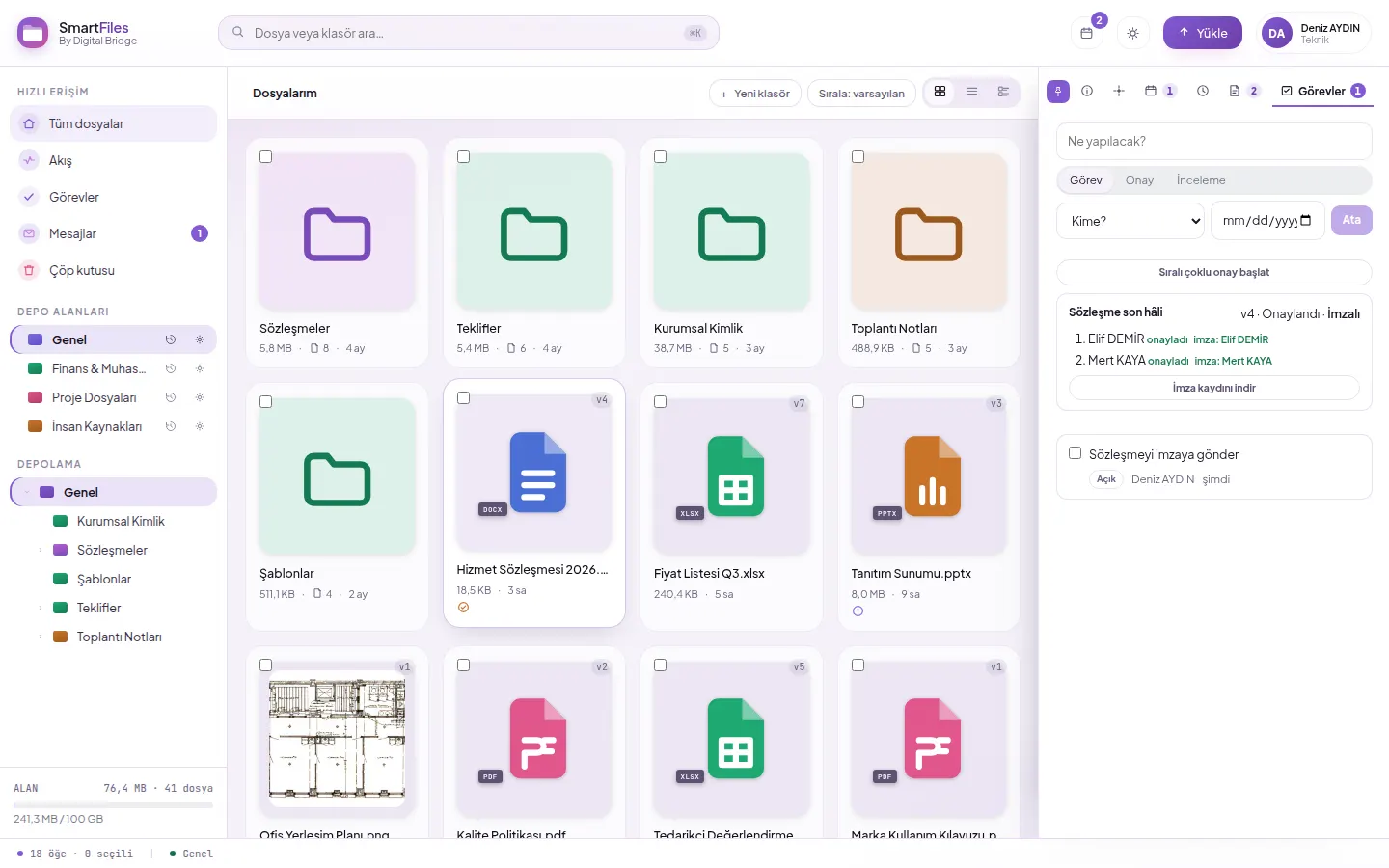
Task: Expand the Teklifler tree node
Action: (x=40, y=608)
